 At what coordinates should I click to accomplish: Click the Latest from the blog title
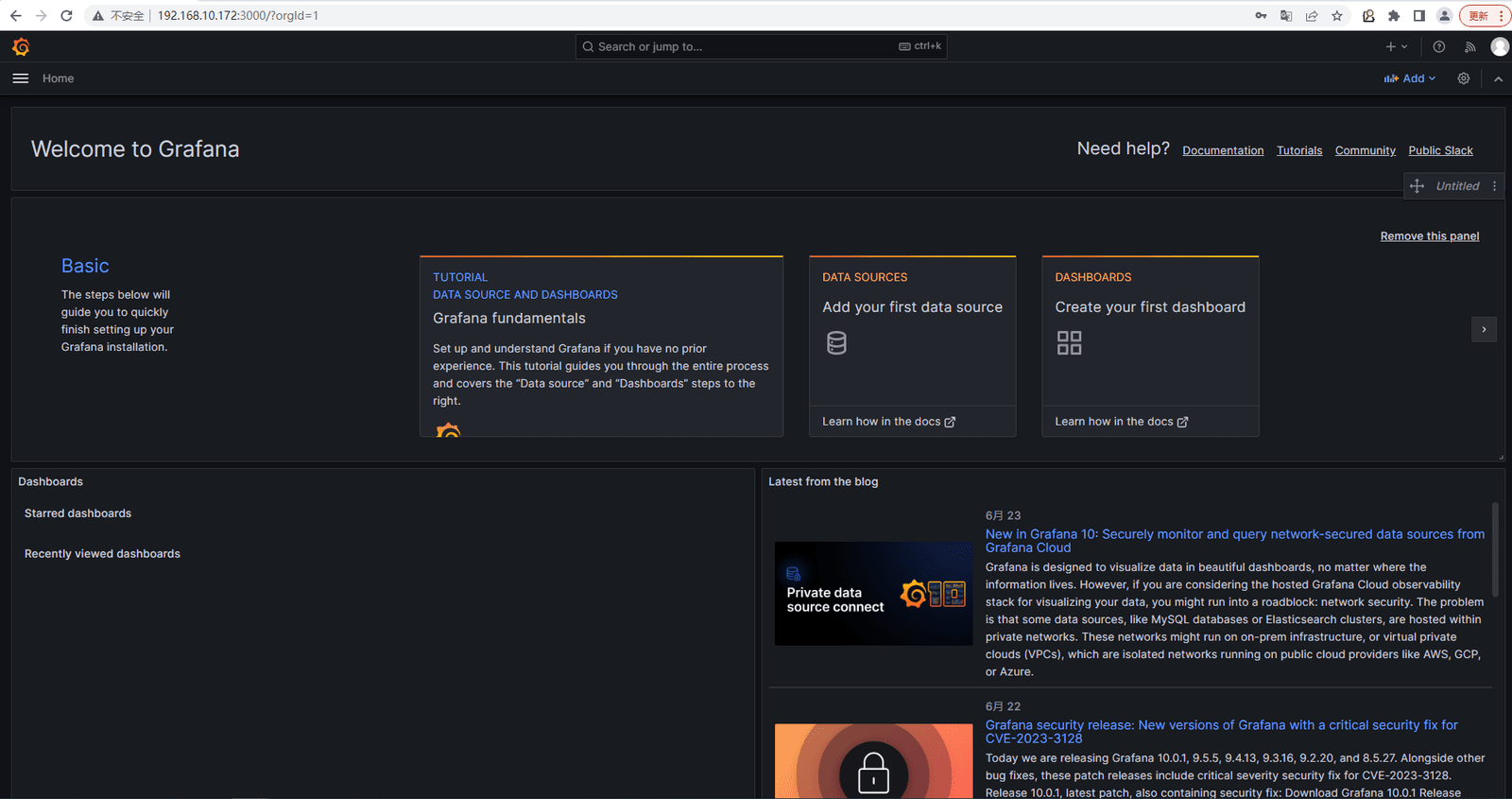pos(823,482)
